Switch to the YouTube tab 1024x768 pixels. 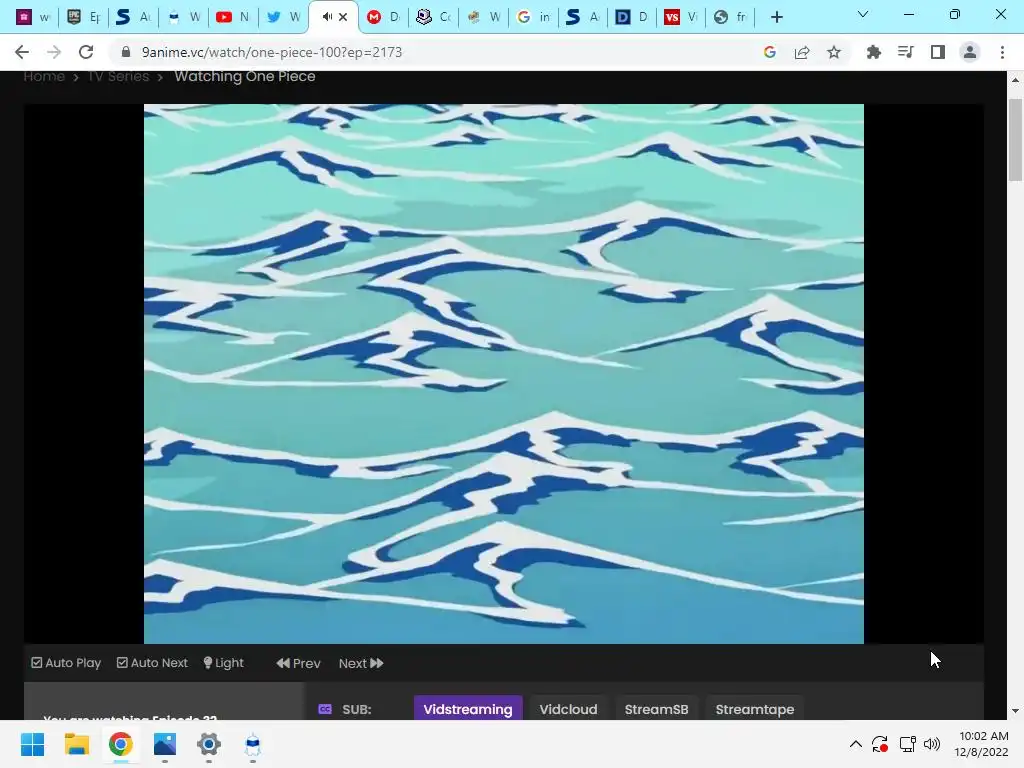coord(232,17)
